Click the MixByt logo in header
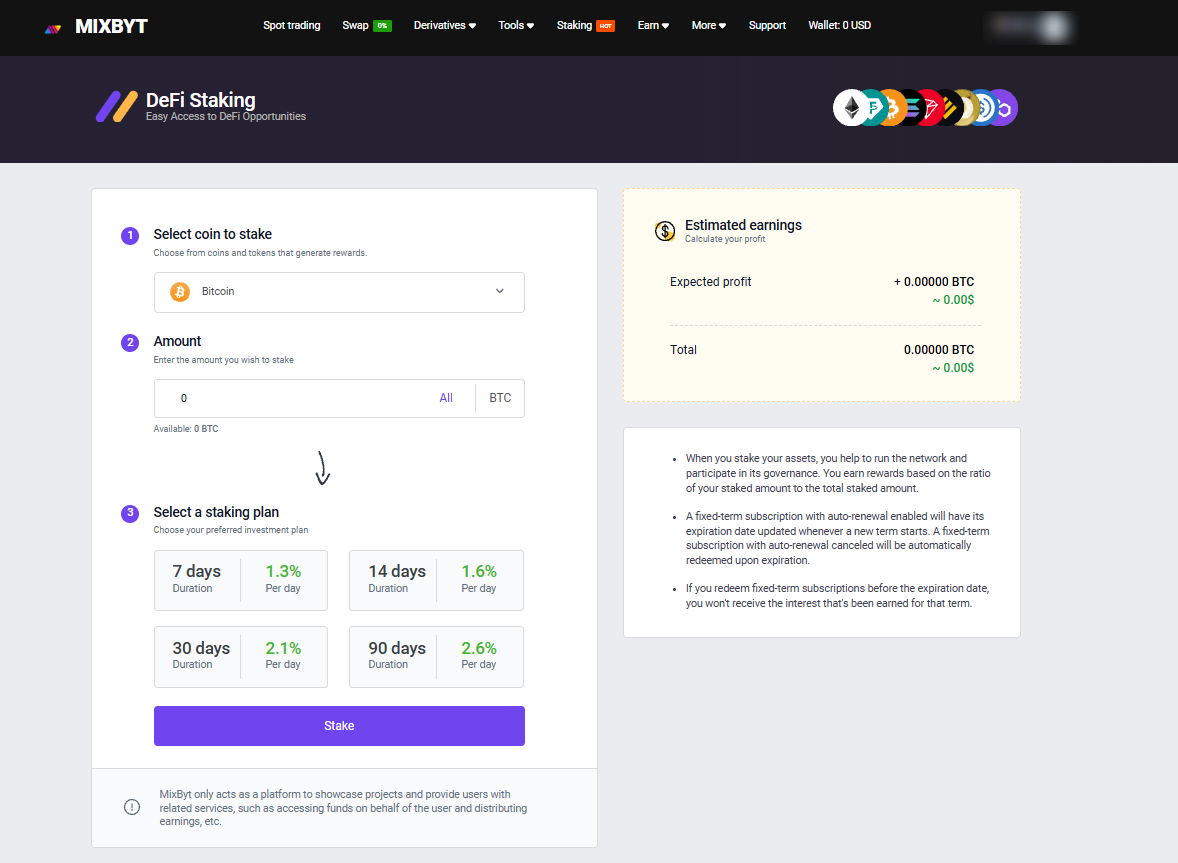 coord(96,26)
